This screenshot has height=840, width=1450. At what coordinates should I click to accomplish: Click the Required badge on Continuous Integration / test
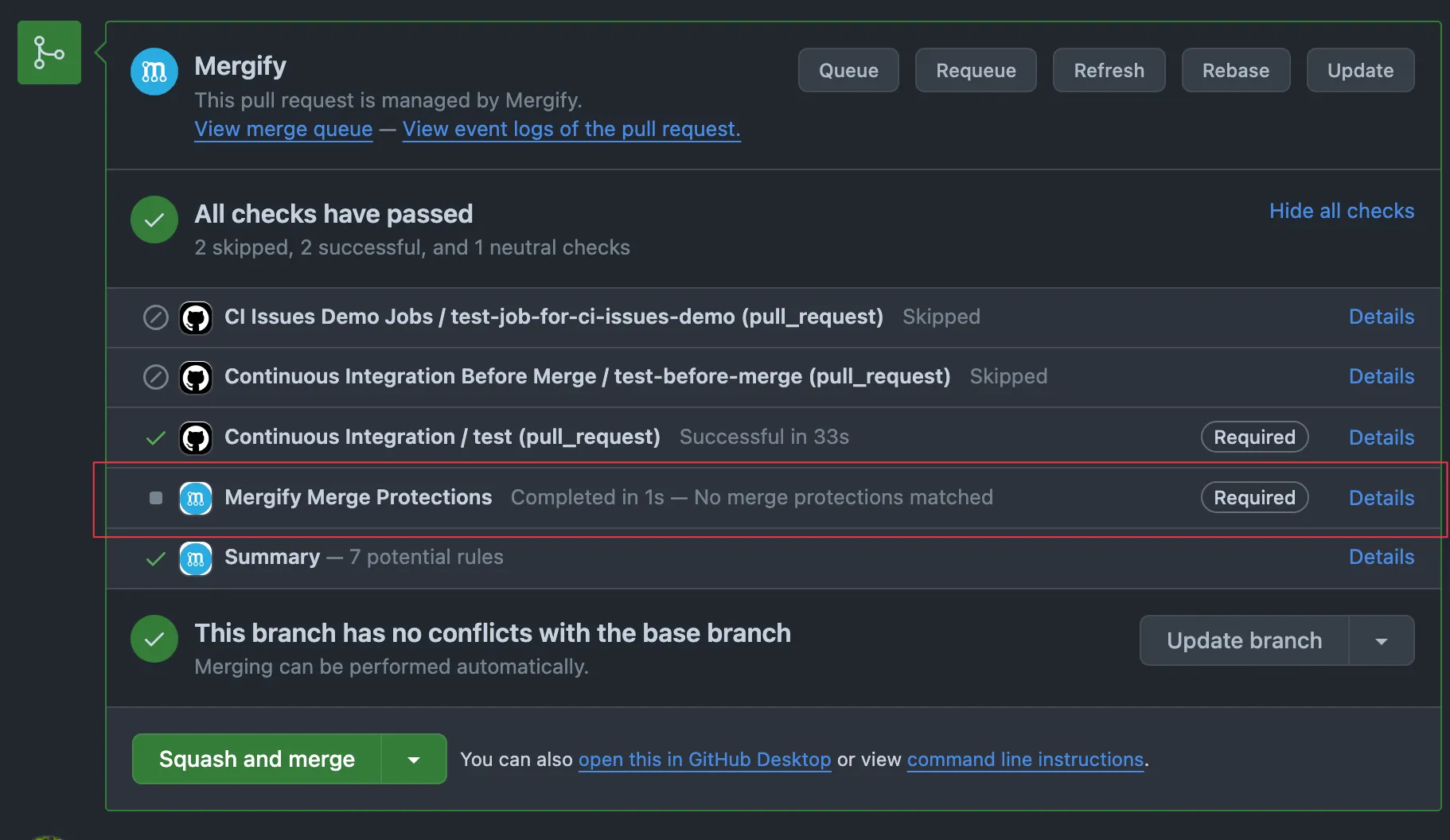[1254, 437]
